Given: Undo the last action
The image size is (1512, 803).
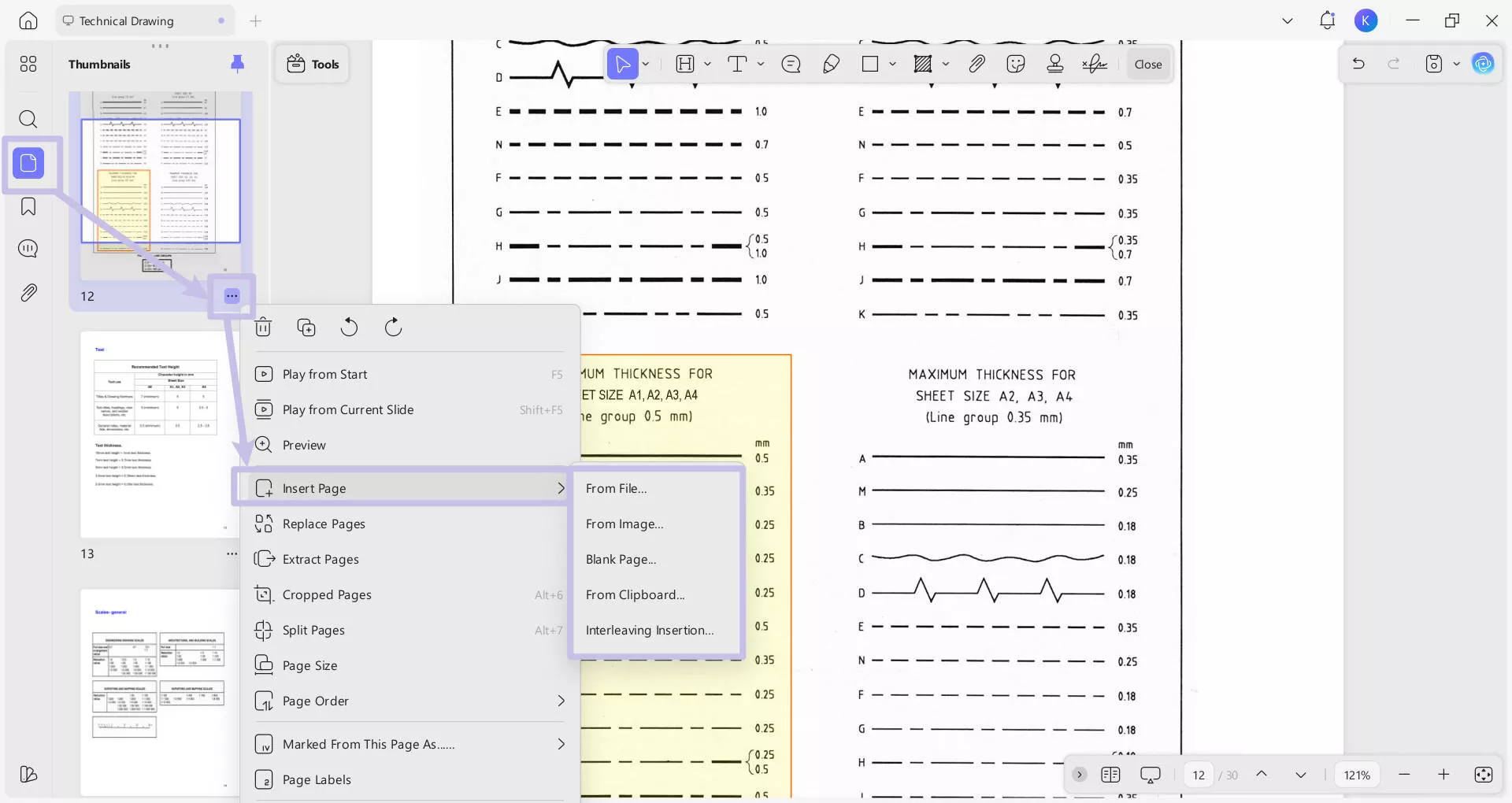Looking at the screenshot, I should pyautogui.click(x=1358, y=64).
